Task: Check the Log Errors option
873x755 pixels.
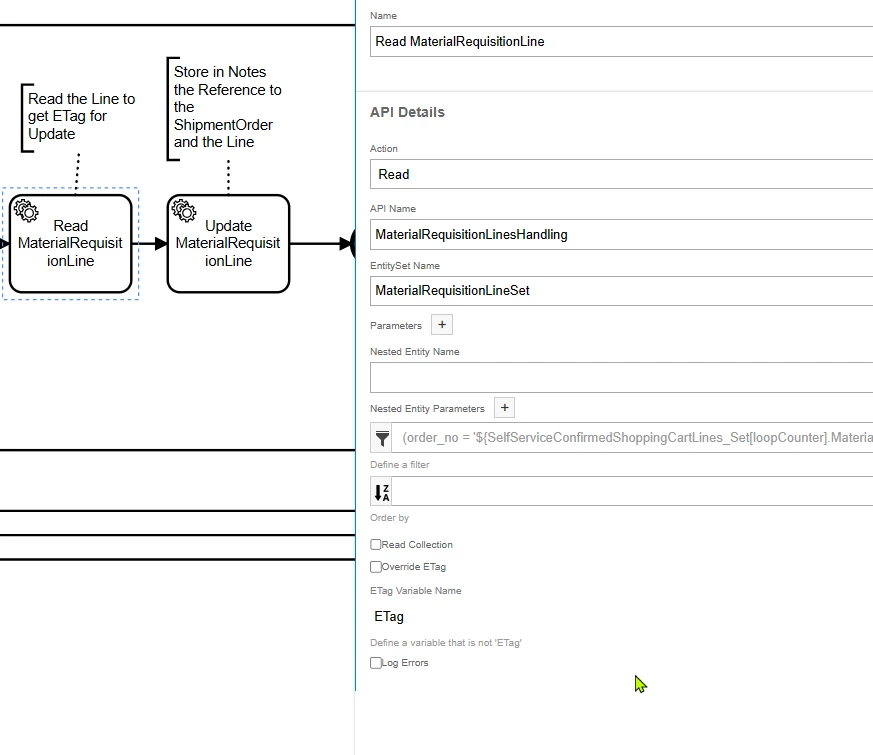Action: (x=376, y=663)
